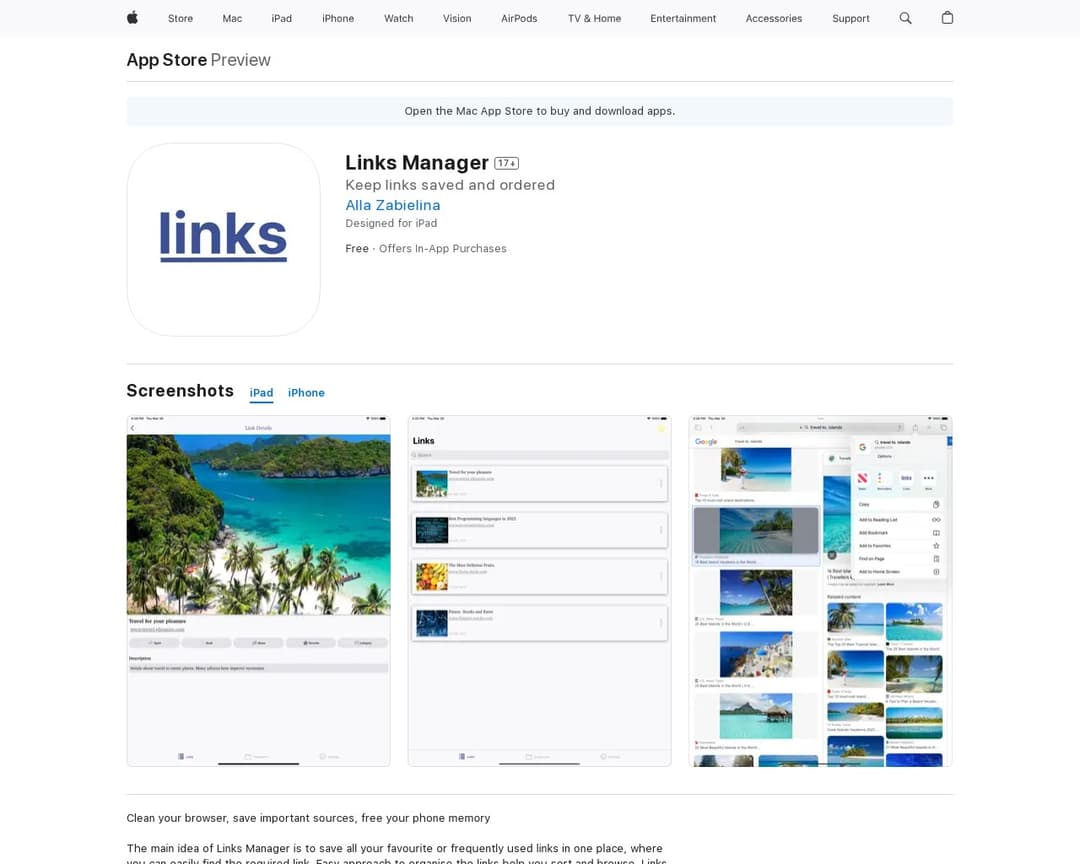Image resolution: width=1080 pixels, height=864 pixels.
Task: Select the News app icon in the share sheet screenshot
Action: coord(862,477)
